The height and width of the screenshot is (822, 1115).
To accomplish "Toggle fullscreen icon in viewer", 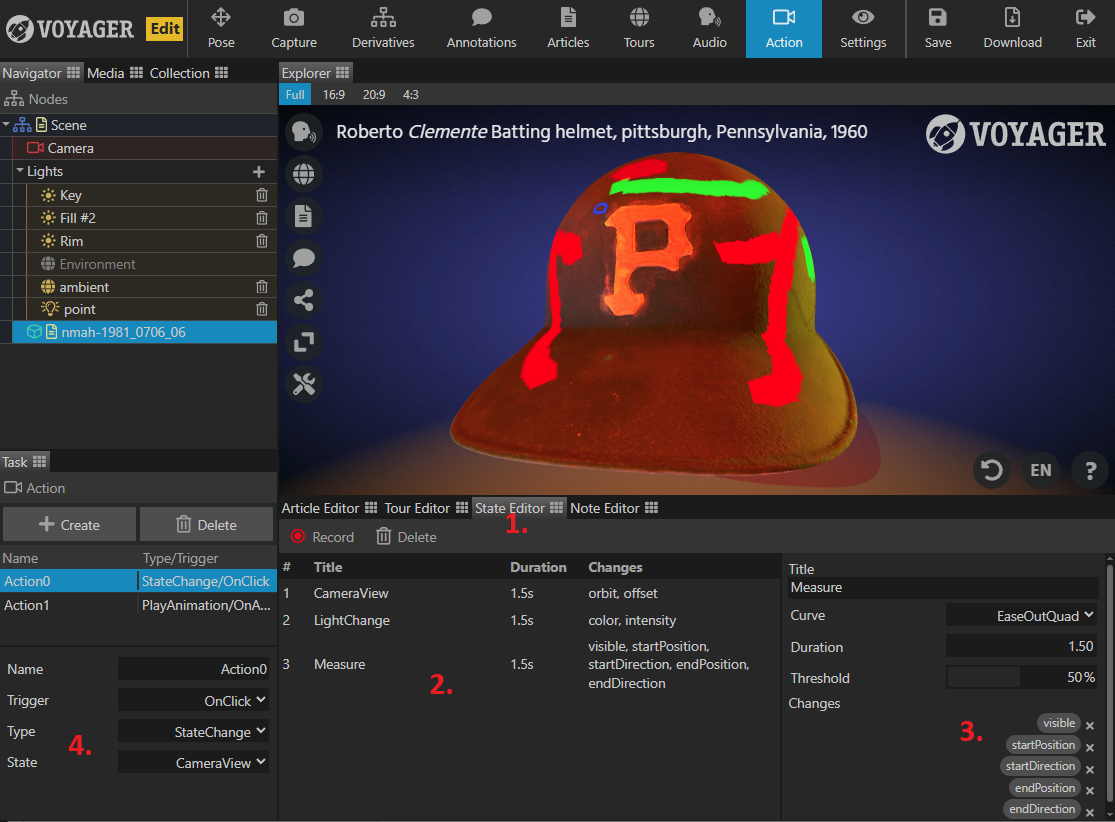I will [x=304, y=342].
